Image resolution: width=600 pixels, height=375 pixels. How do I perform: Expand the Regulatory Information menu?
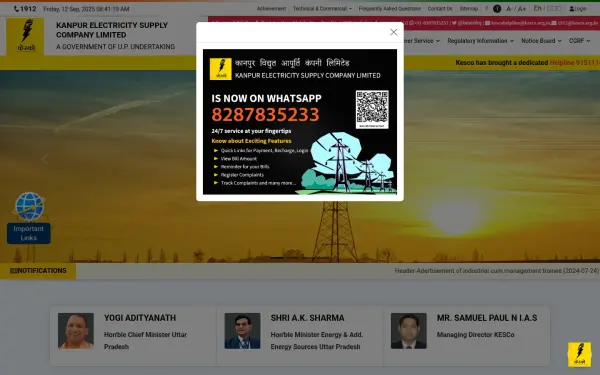click(480, 41)
